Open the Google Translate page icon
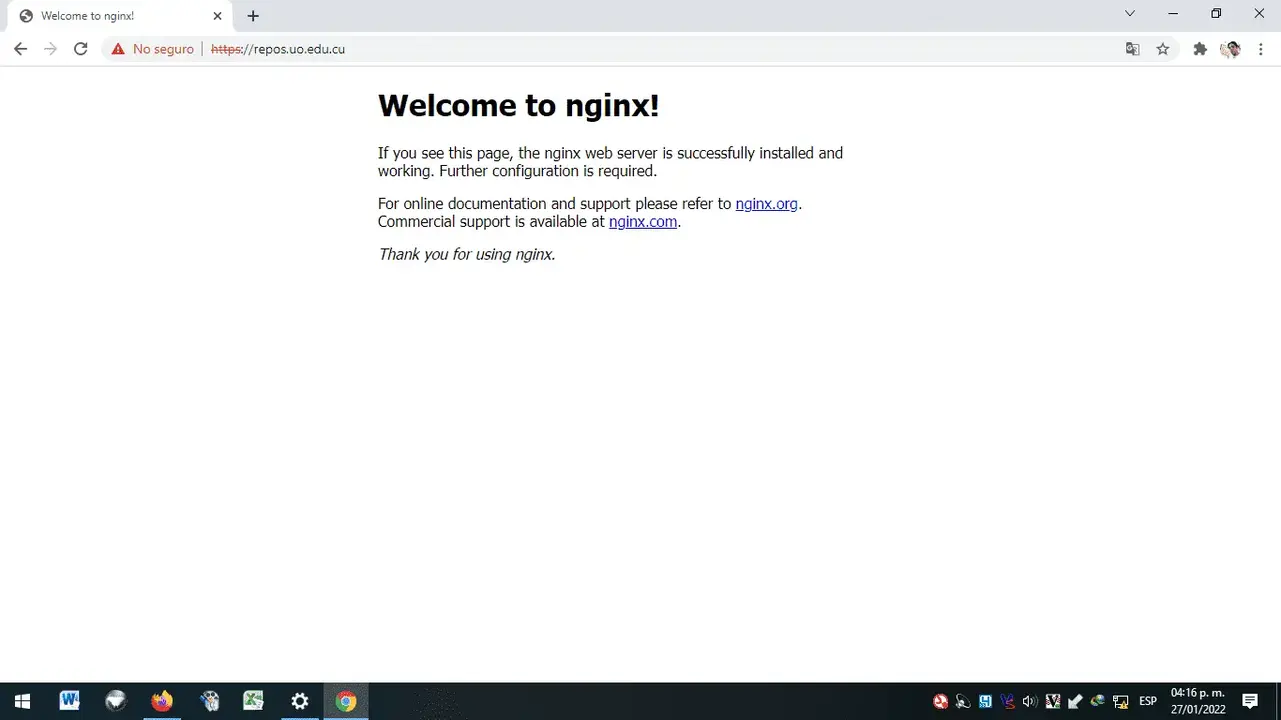 (x=1132, y=49)
